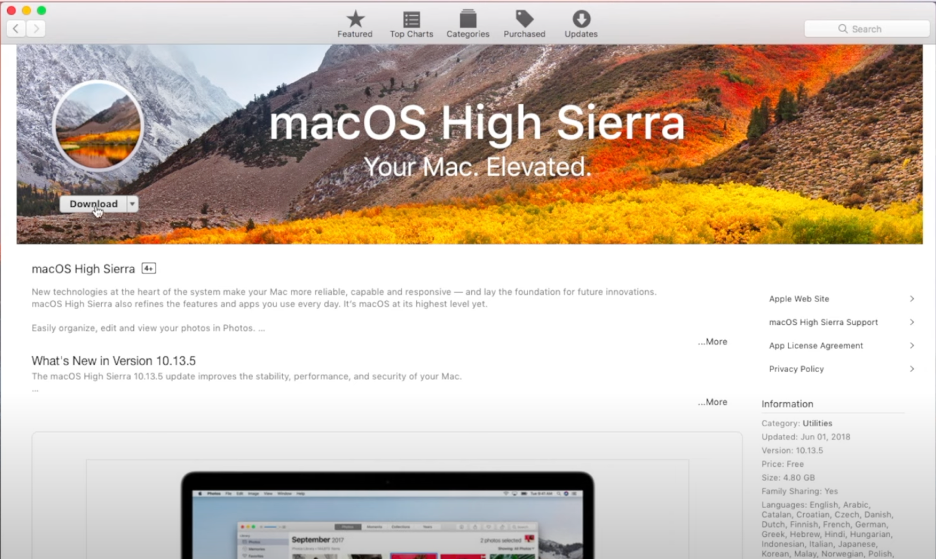Screen dimensions: 936x560
Task: Click the chevron next to Apple Web Site
Action: (912, 299)
